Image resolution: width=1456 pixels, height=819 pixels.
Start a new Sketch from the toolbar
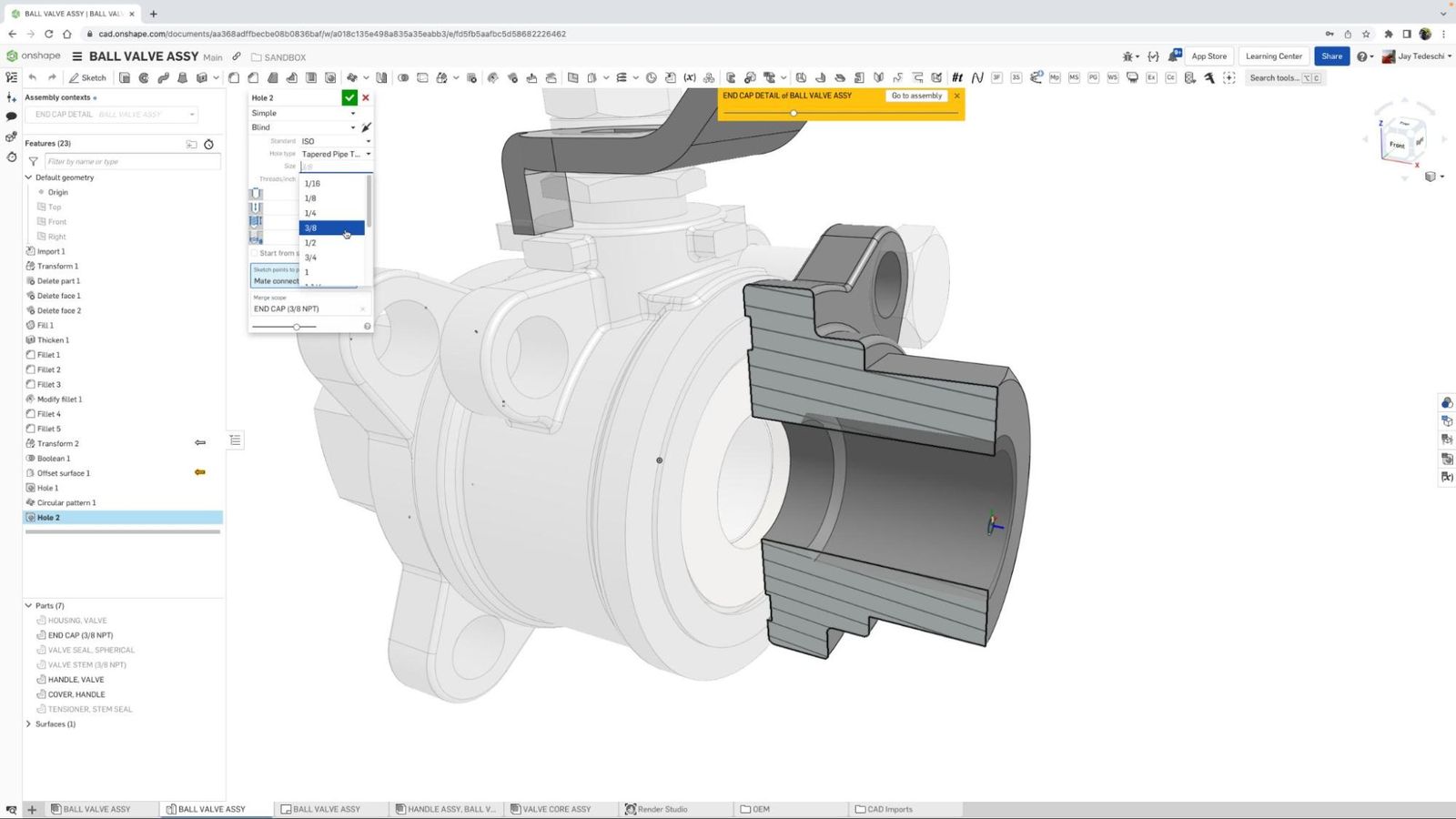click(x=88, y=78)
